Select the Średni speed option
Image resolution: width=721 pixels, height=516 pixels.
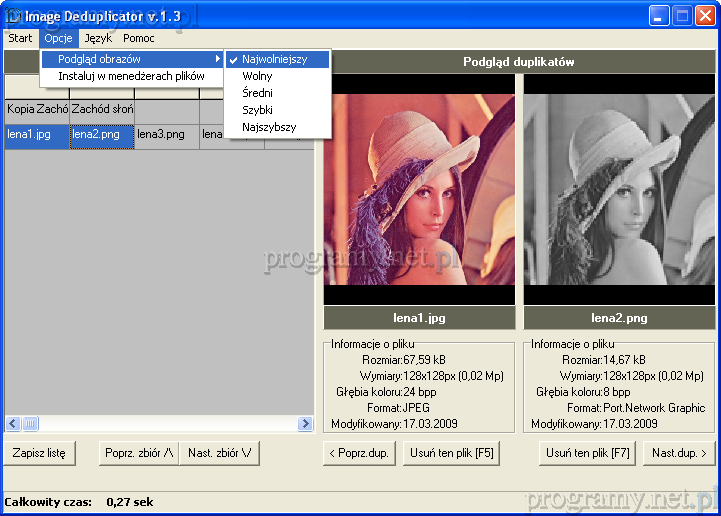click(x=257, y=93)
